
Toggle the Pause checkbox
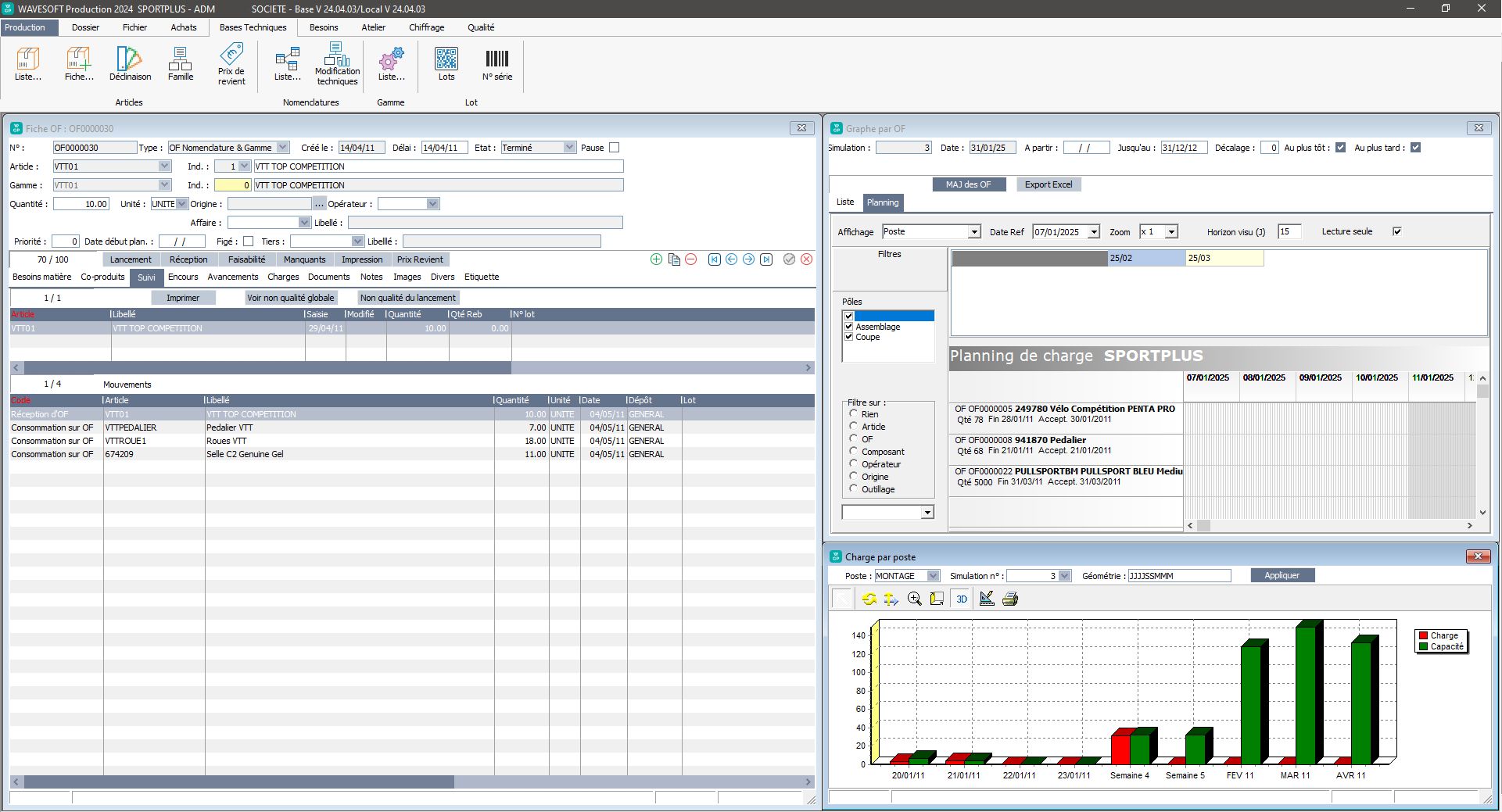point(614,148)
